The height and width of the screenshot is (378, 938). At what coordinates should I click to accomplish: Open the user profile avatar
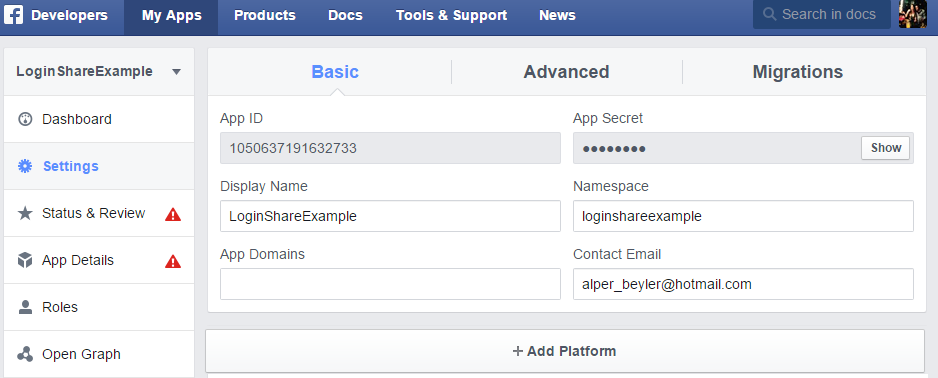coord(913,14)
